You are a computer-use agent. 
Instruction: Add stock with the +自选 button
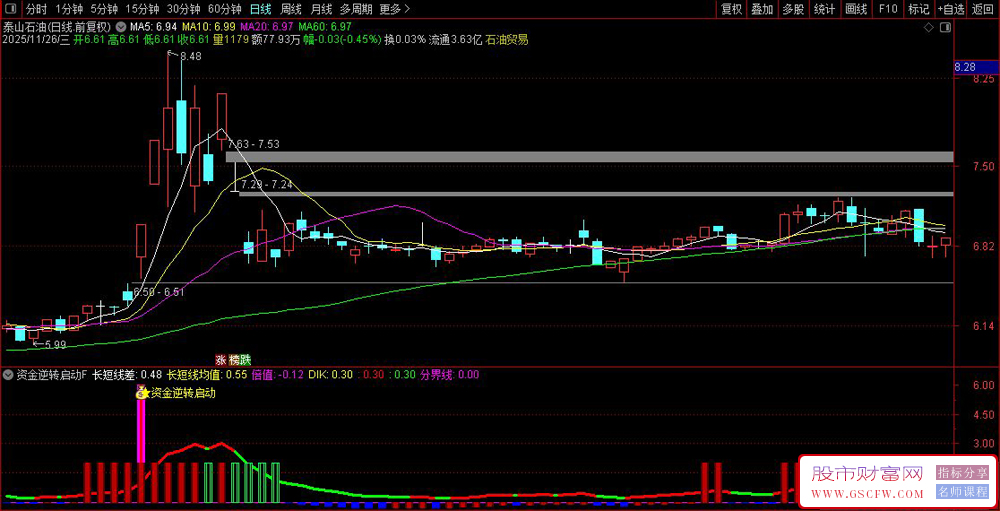pos(951,9)
